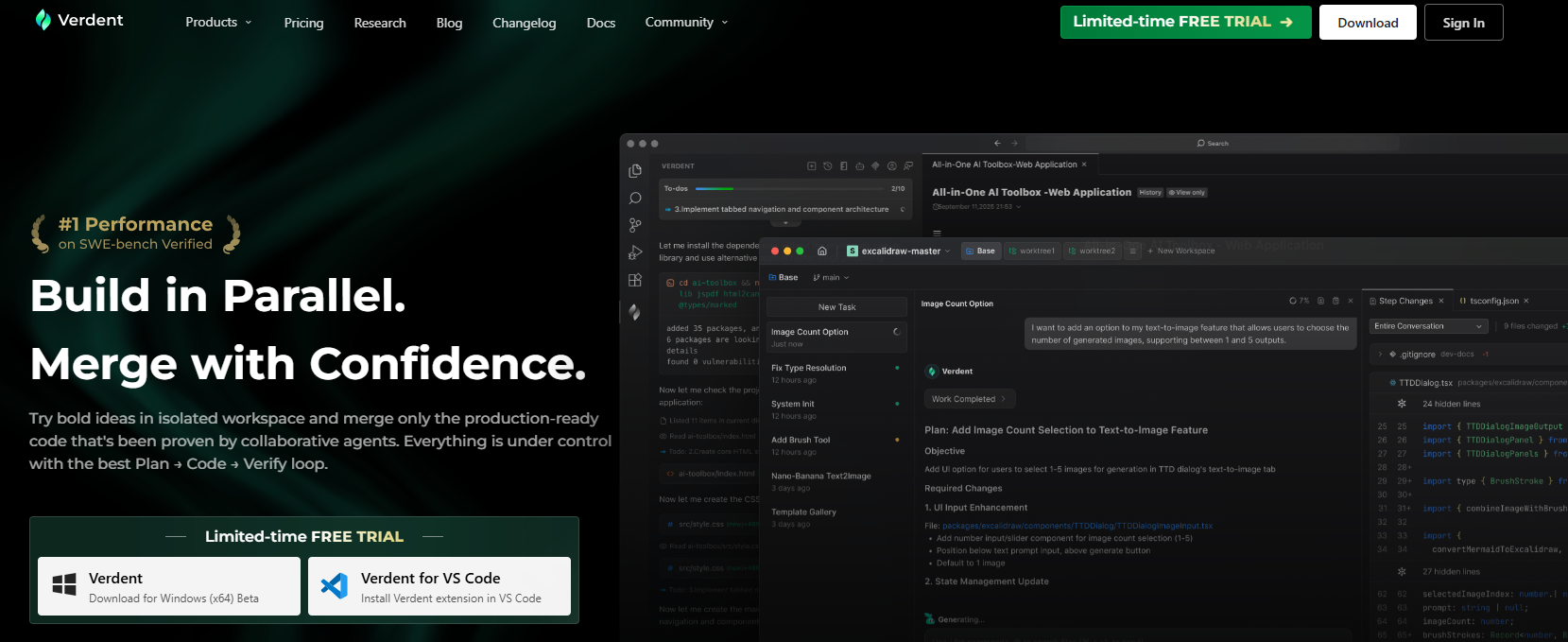
Task: Click the robot icon in the VERDENT panel header
Action: click(859, 165)
